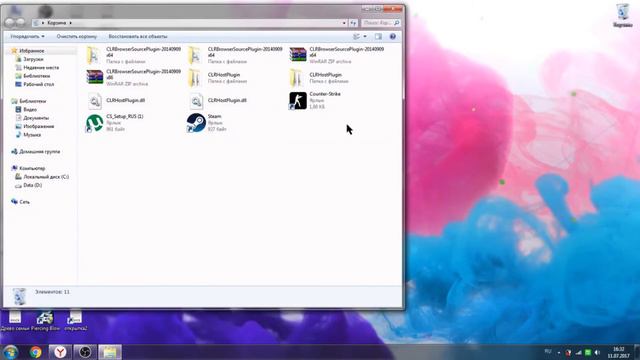Click the green tray icon

pyautogui.click(x=588, y=352)
